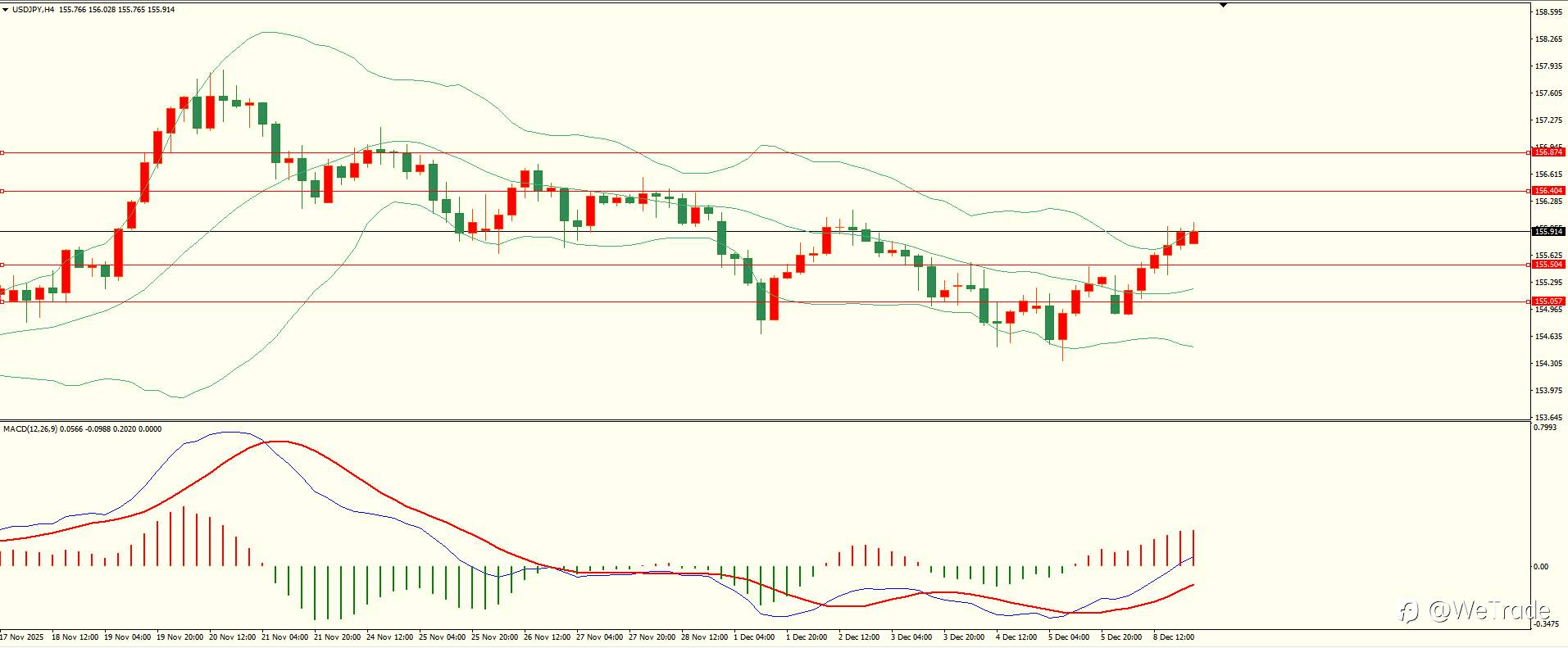Select the 156.404 red price tag
This screenshot has width=1568, height=648.
[1548, 191]
